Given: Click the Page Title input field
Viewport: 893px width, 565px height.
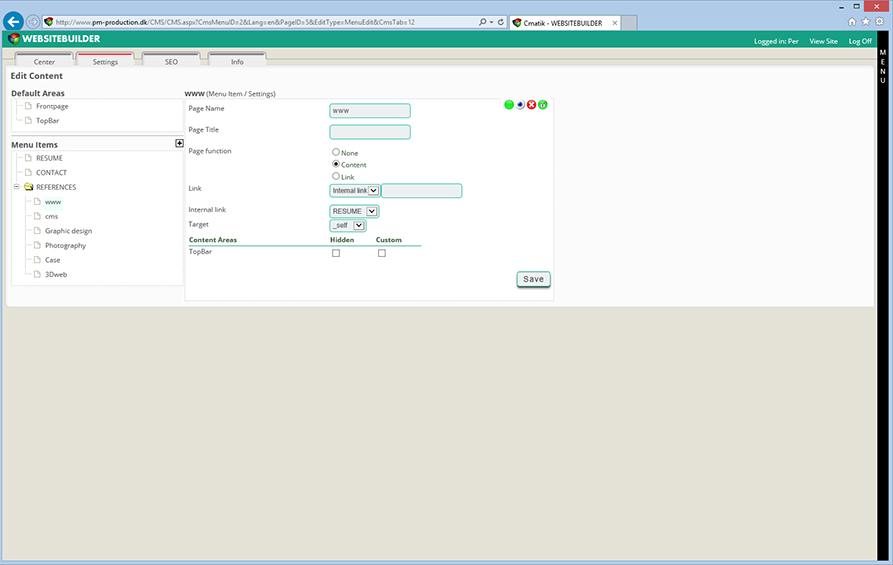Looking at the screenshot, I should [x=370, y=132].
